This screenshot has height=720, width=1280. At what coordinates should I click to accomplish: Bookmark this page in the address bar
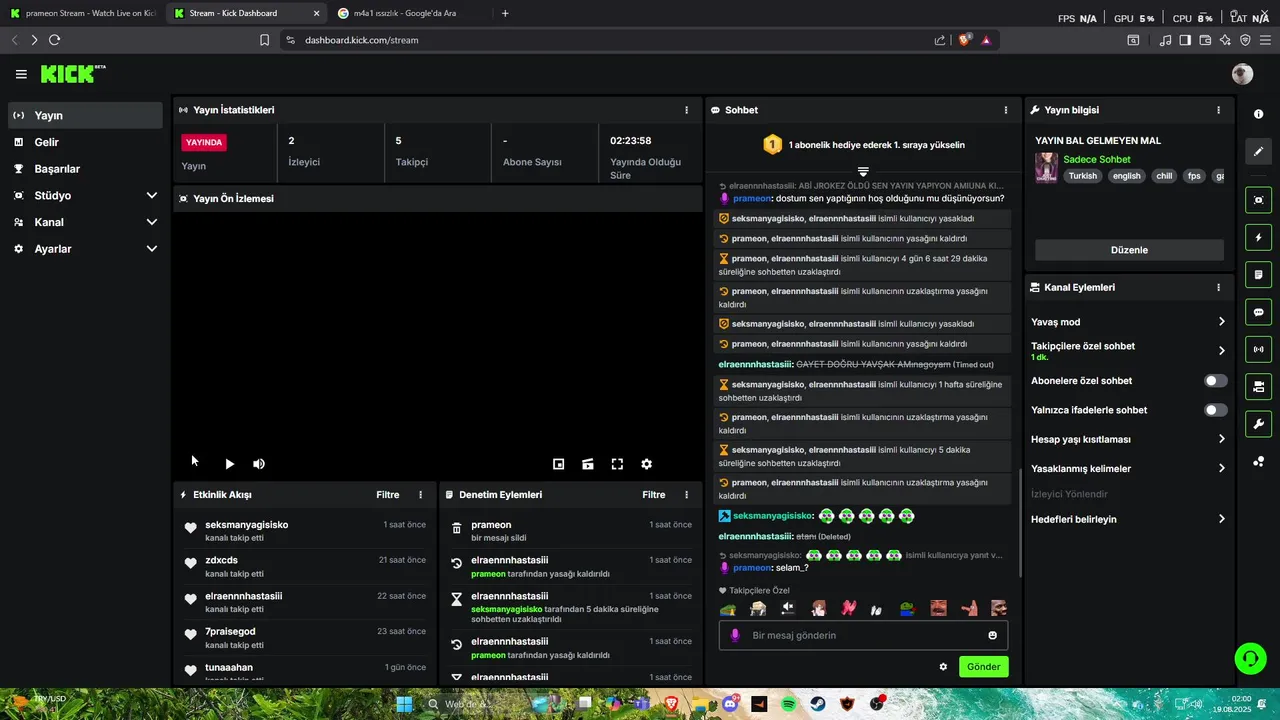tap(264, 40)
